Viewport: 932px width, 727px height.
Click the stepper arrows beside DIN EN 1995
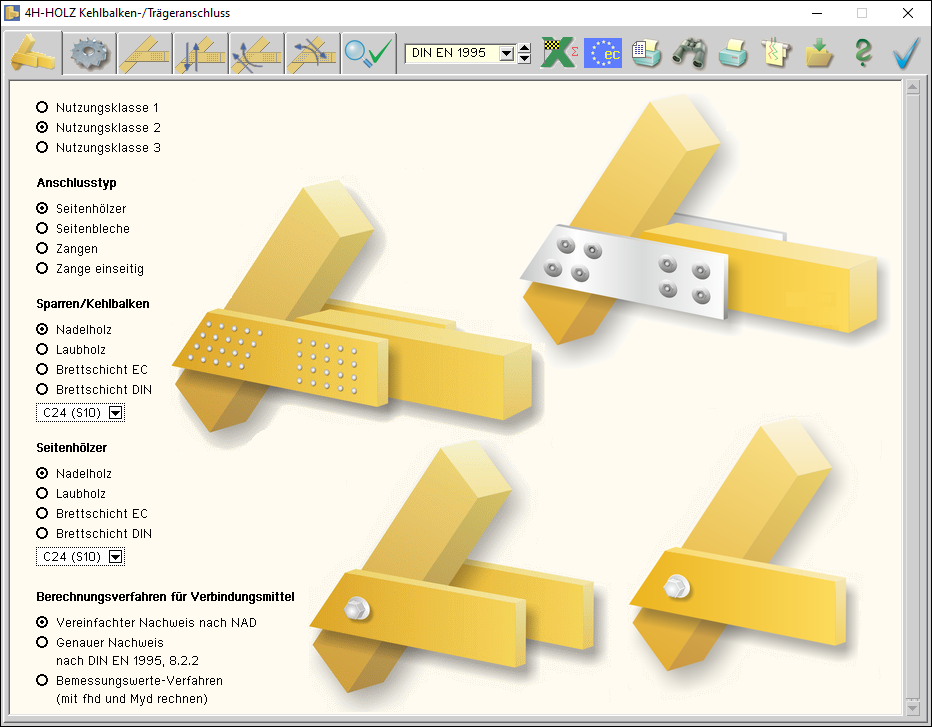tap(524, 53)
